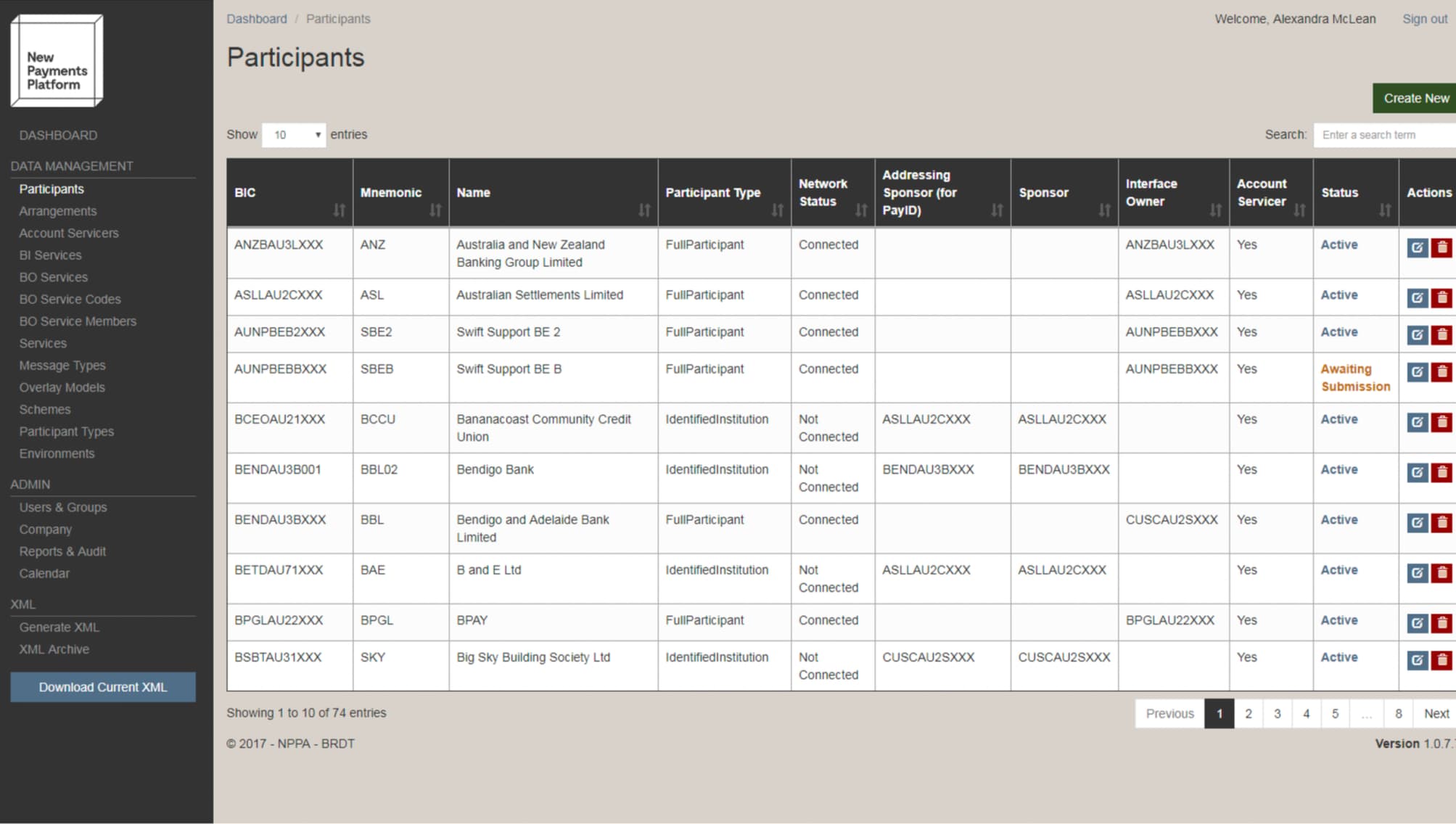Screen dimensions: 1456x824
Task: Sort by the Participant Type column icon
Action: tap(778, 210)
